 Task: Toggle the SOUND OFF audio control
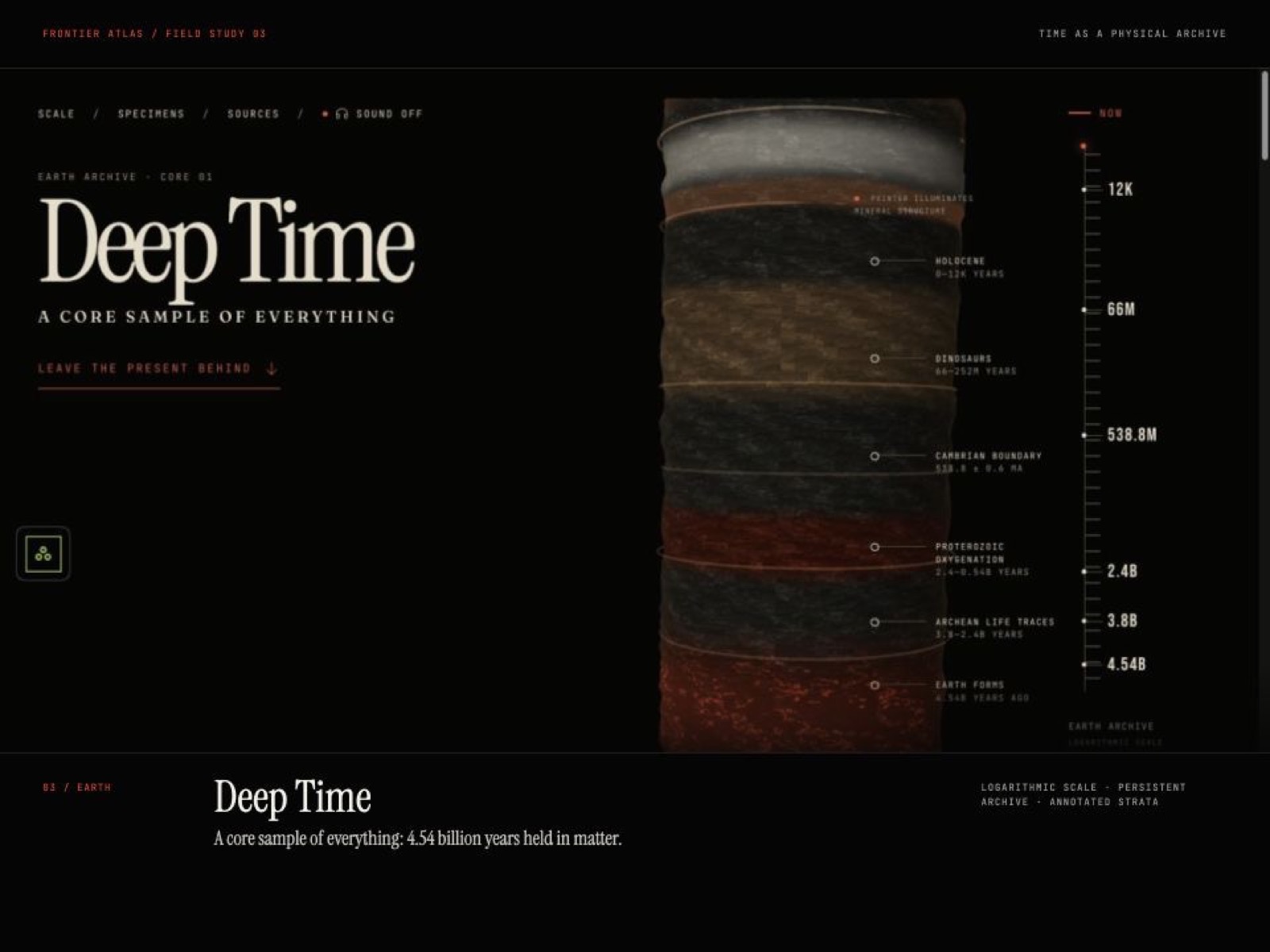coord(372,114)
